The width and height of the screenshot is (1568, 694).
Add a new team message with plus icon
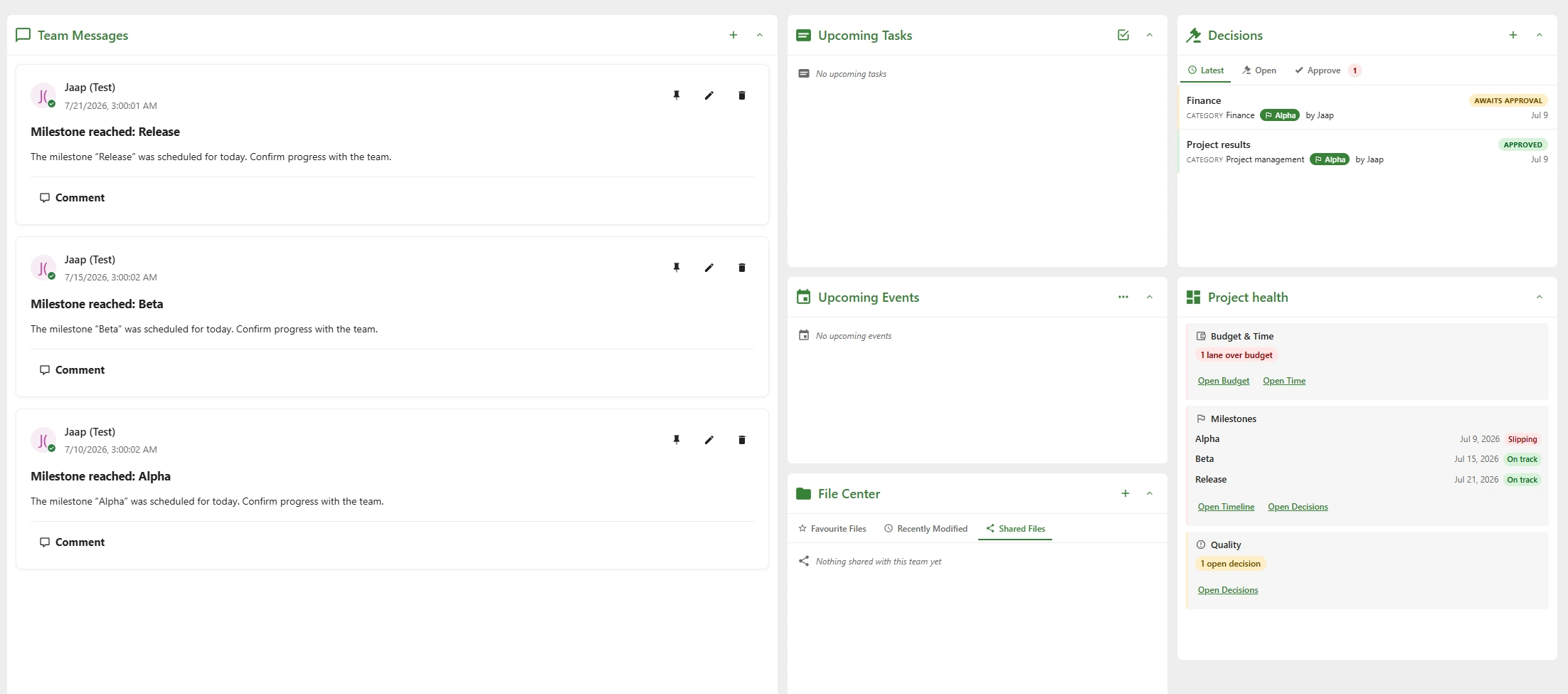(x=733, y=35)
